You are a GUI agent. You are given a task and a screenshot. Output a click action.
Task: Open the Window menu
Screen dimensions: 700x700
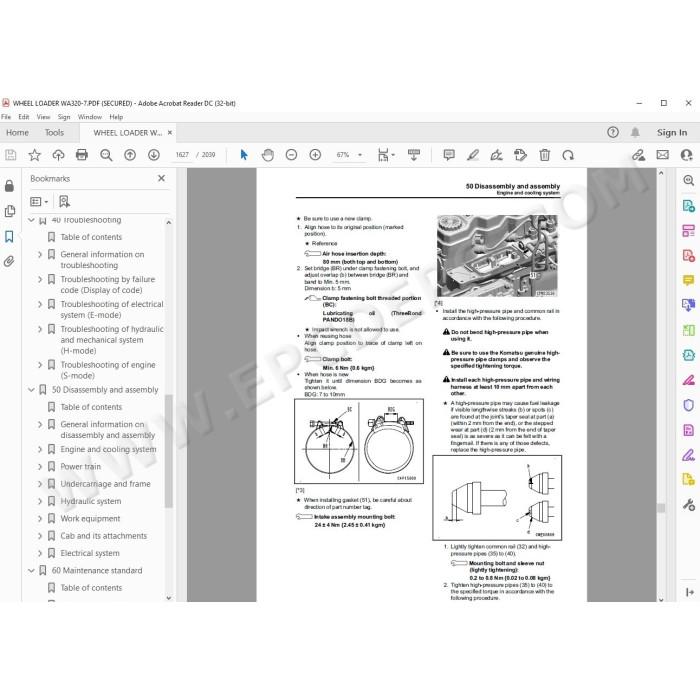(90, 117)
